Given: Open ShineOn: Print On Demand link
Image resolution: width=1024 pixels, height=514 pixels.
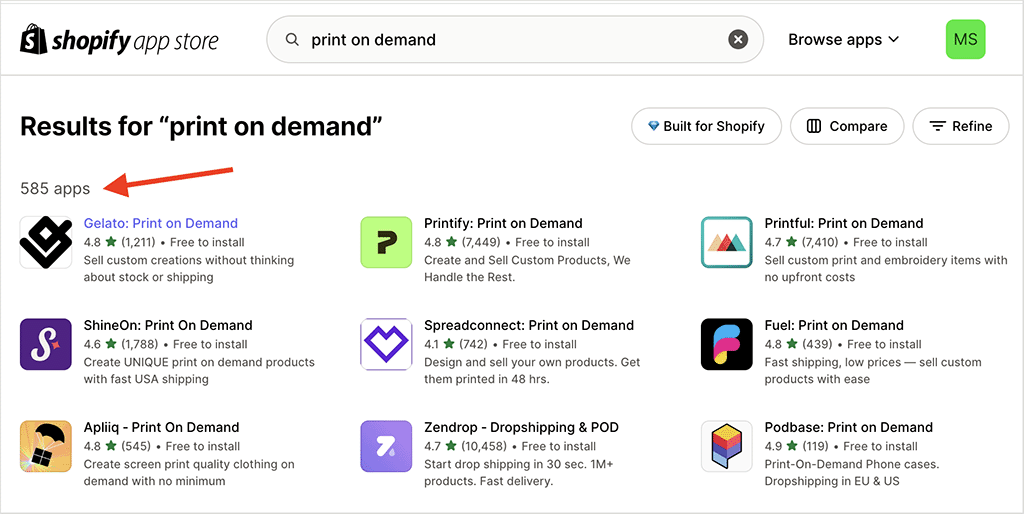Looking at the screenshot, I should click(168, 325).
